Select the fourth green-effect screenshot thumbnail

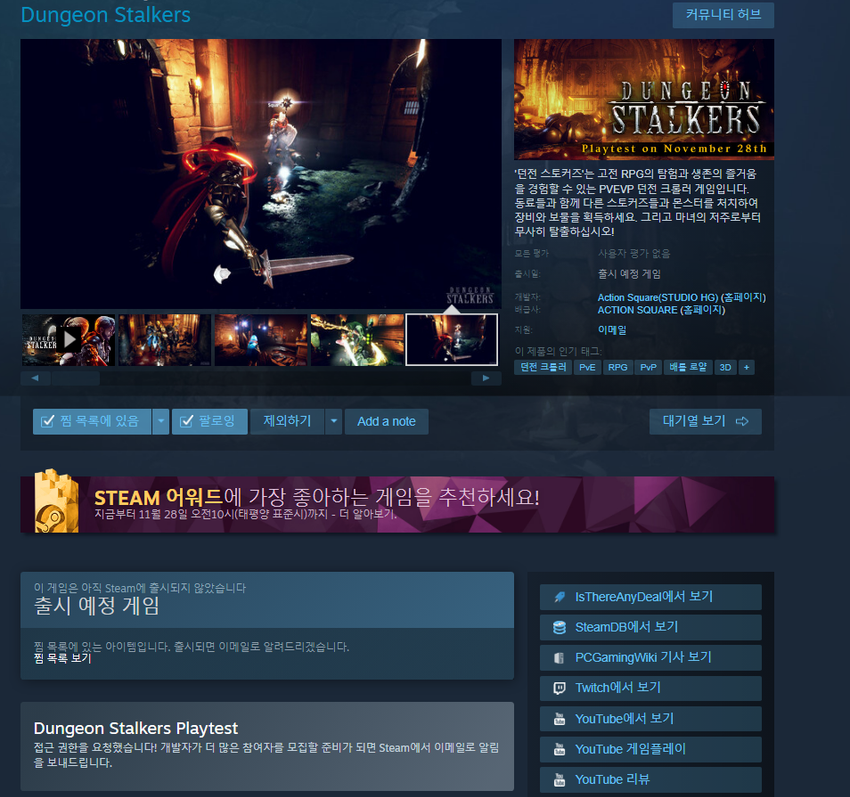click(x=357, y=340)
